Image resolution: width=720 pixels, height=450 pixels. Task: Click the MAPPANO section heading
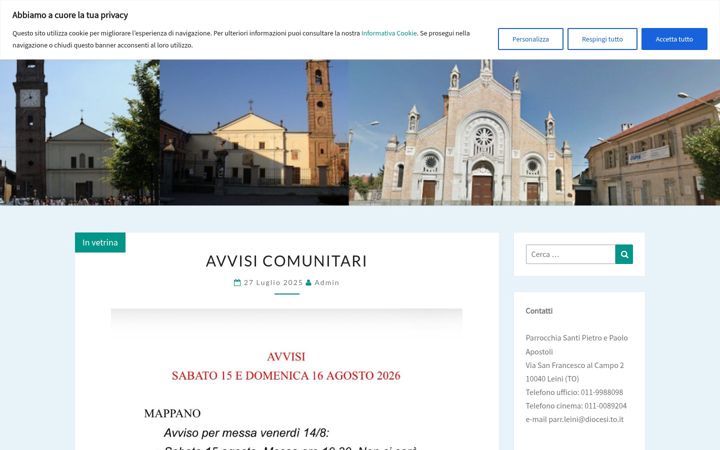[x=172, y=413]
